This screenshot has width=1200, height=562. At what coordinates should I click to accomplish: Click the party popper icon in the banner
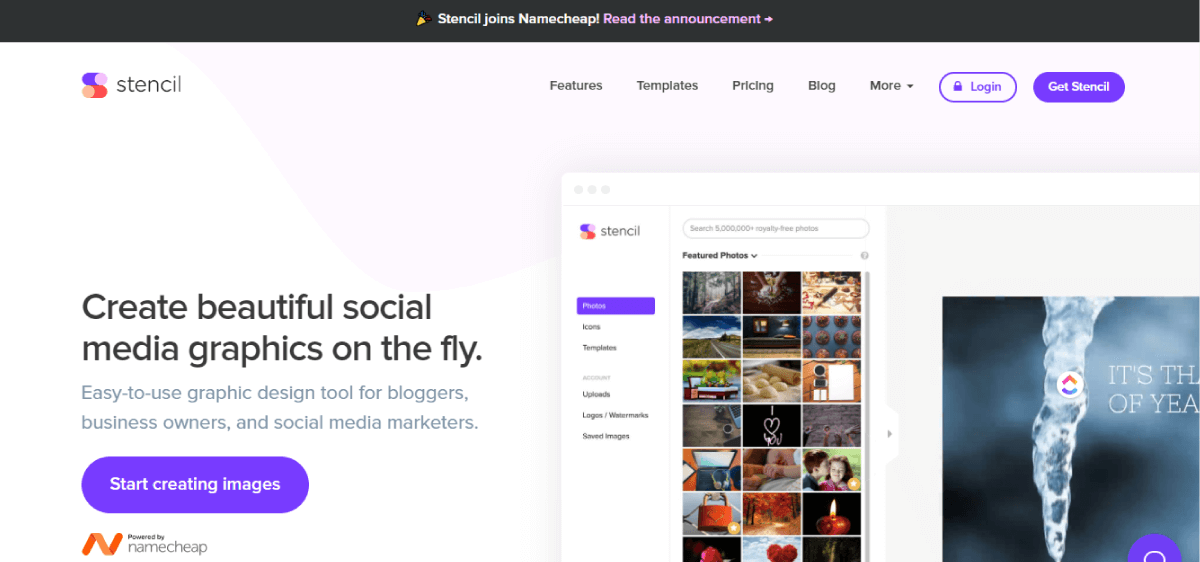tap(424, 19)
